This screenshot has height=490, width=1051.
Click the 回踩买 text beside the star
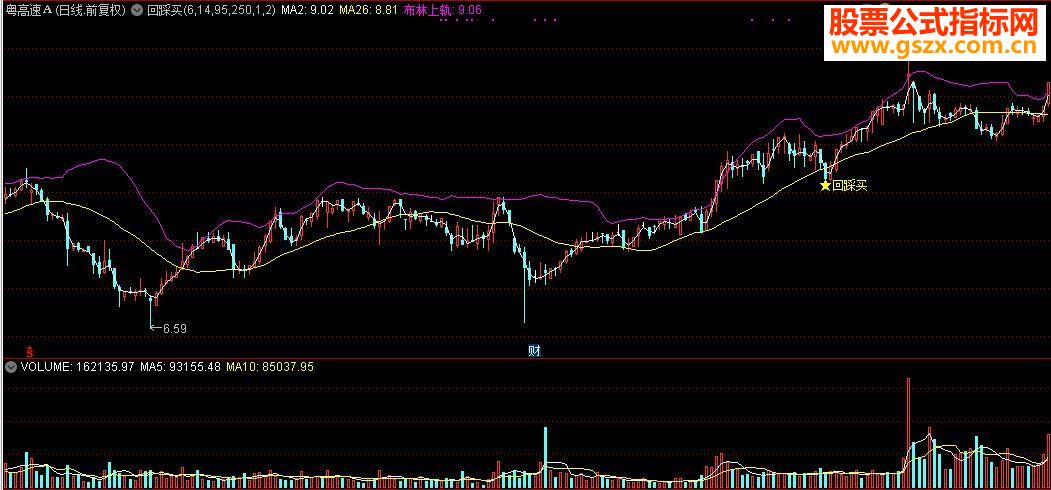point(850,186)
